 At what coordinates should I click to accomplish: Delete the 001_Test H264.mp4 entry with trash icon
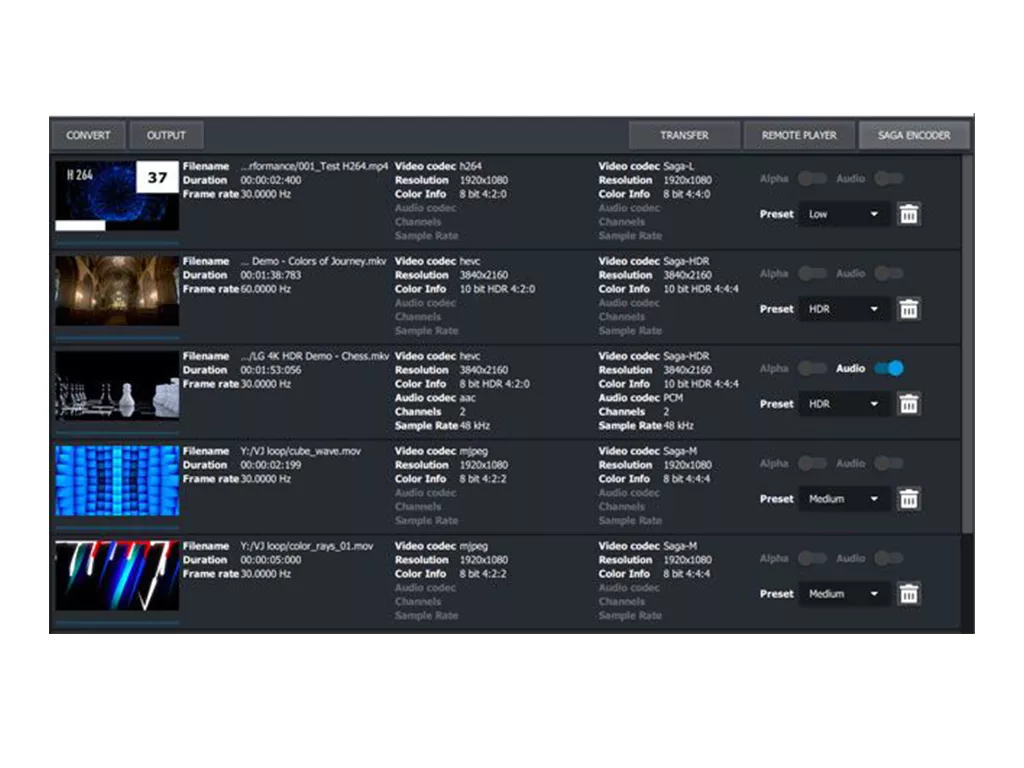[908, 214]
